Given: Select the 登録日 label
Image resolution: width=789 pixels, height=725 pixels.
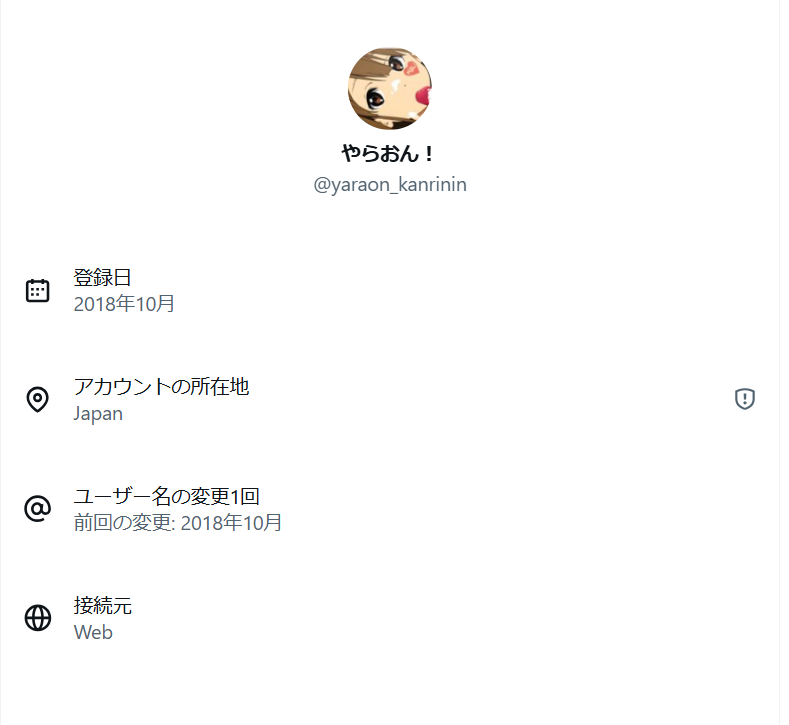Looking at the screenshot, I should coord(102,278).
